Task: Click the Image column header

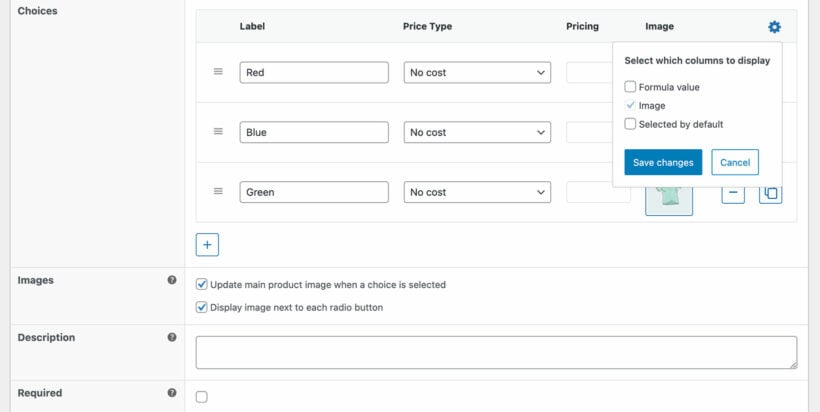Action: (659, 26)
